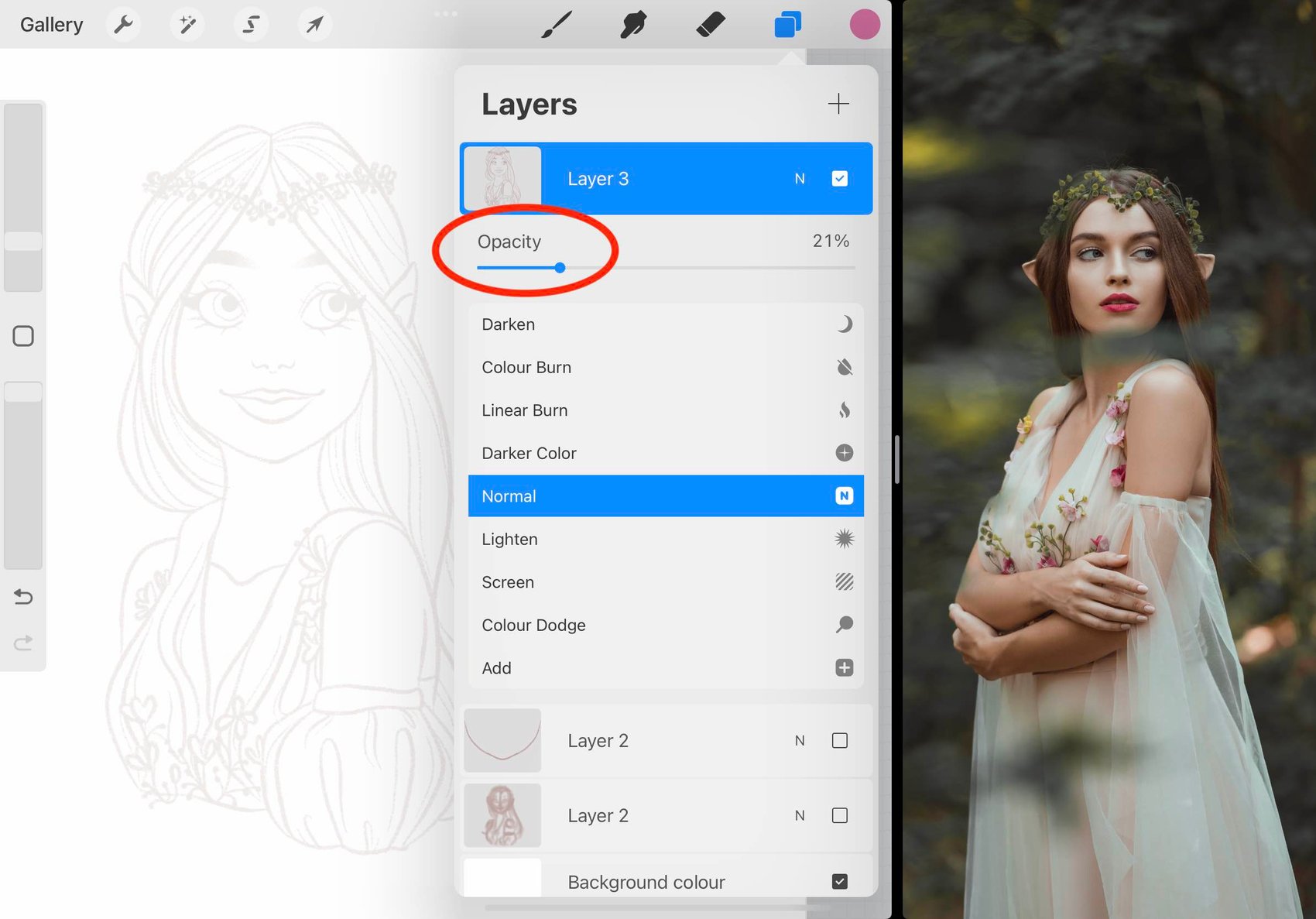Screen dimensions: 1316x919
Task: Click the reference photo of elf woman
Action: point(1109,459)
